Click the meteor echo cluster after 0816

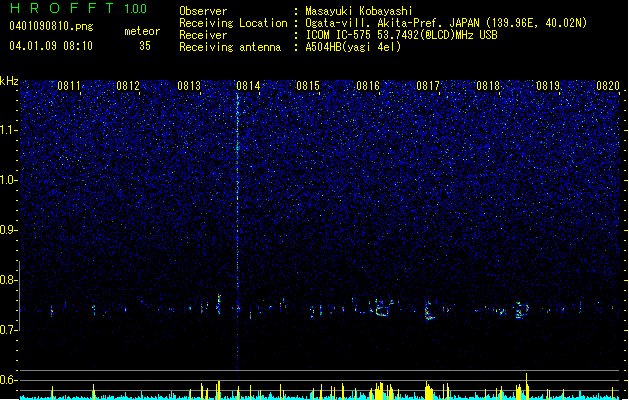pos(383,308)
